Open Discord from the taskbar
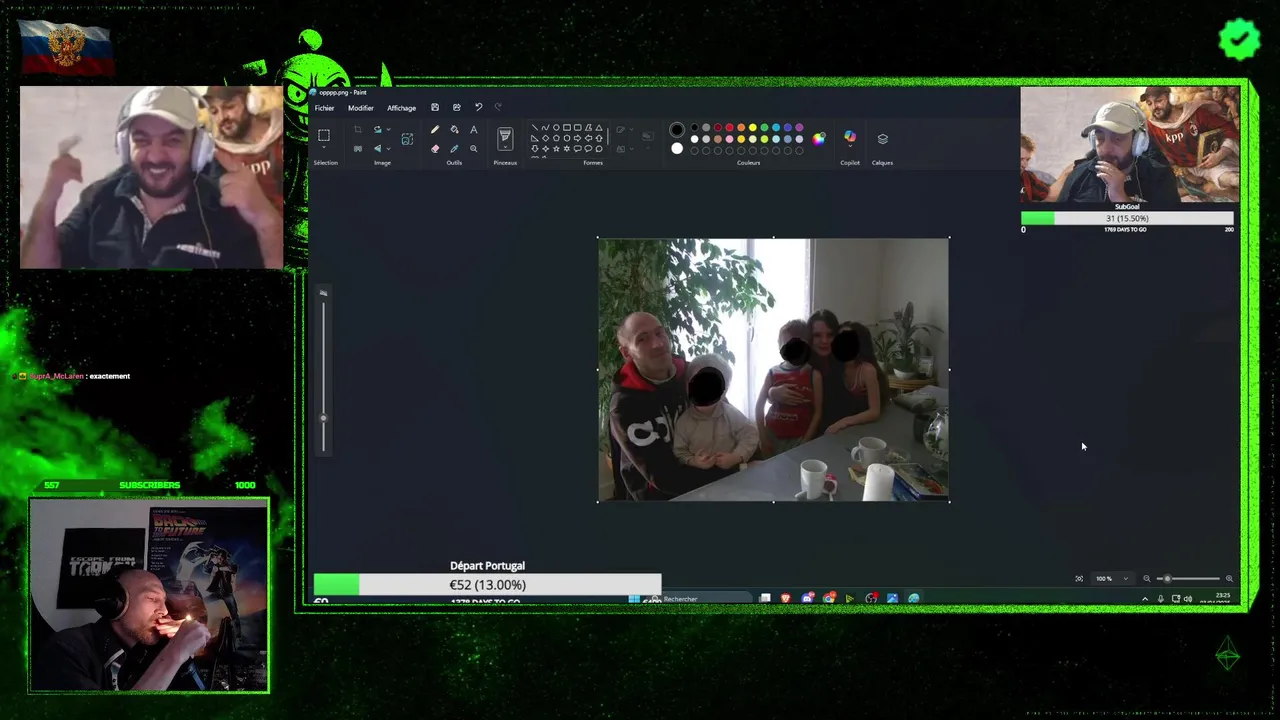The width and height of the screenshot is (1280, 720). pyautogui.click(x=807, y=599)
